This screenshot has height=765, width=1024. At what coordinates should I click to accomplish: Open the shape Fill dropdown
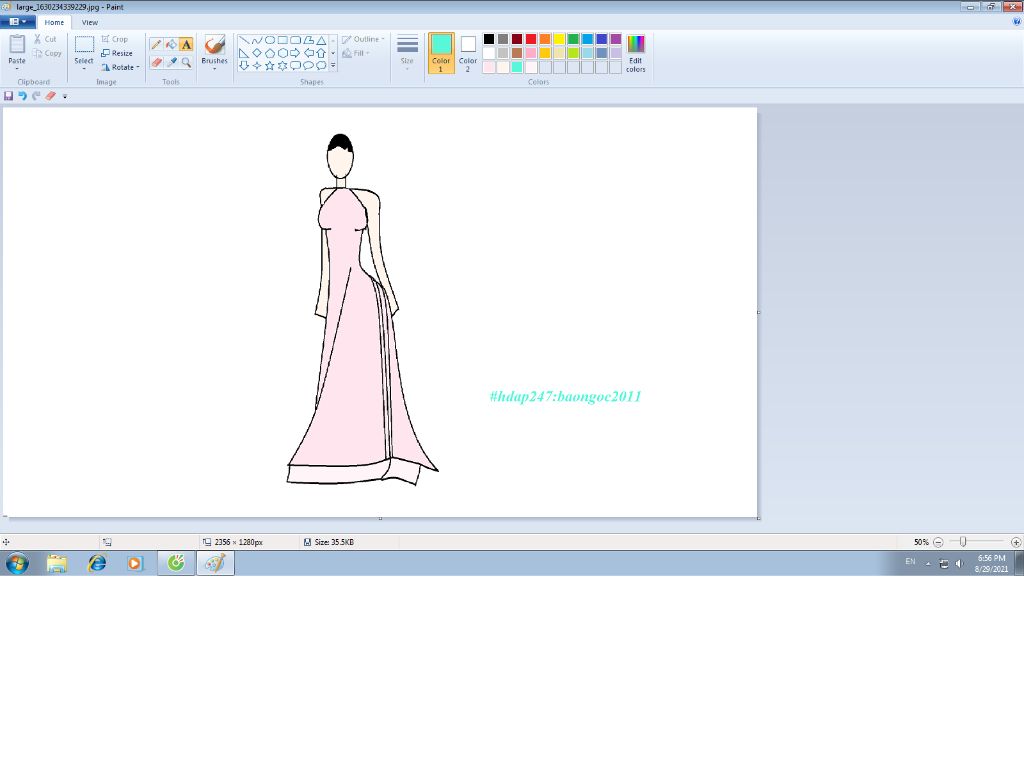[x=356, y=53]
